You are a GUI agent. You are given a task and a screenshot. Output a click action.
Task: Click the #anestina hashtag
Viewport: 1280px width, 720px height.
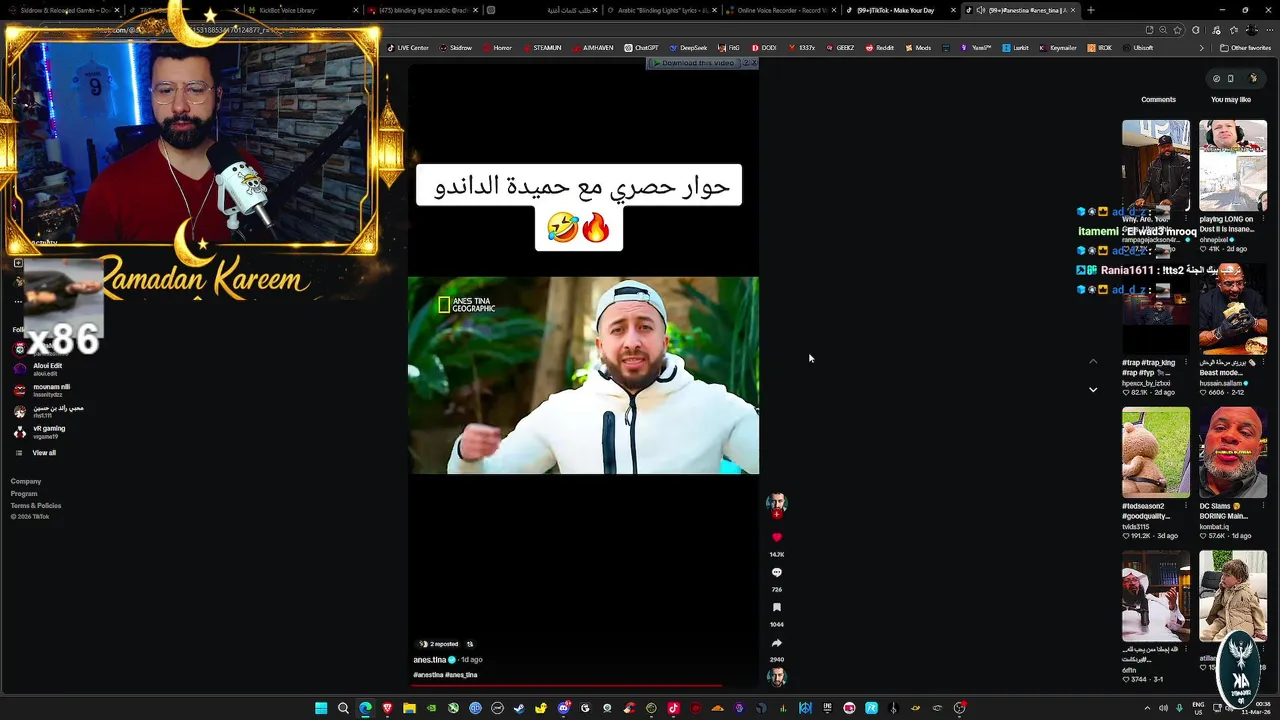pyautogui.click(x=428, y=675)
